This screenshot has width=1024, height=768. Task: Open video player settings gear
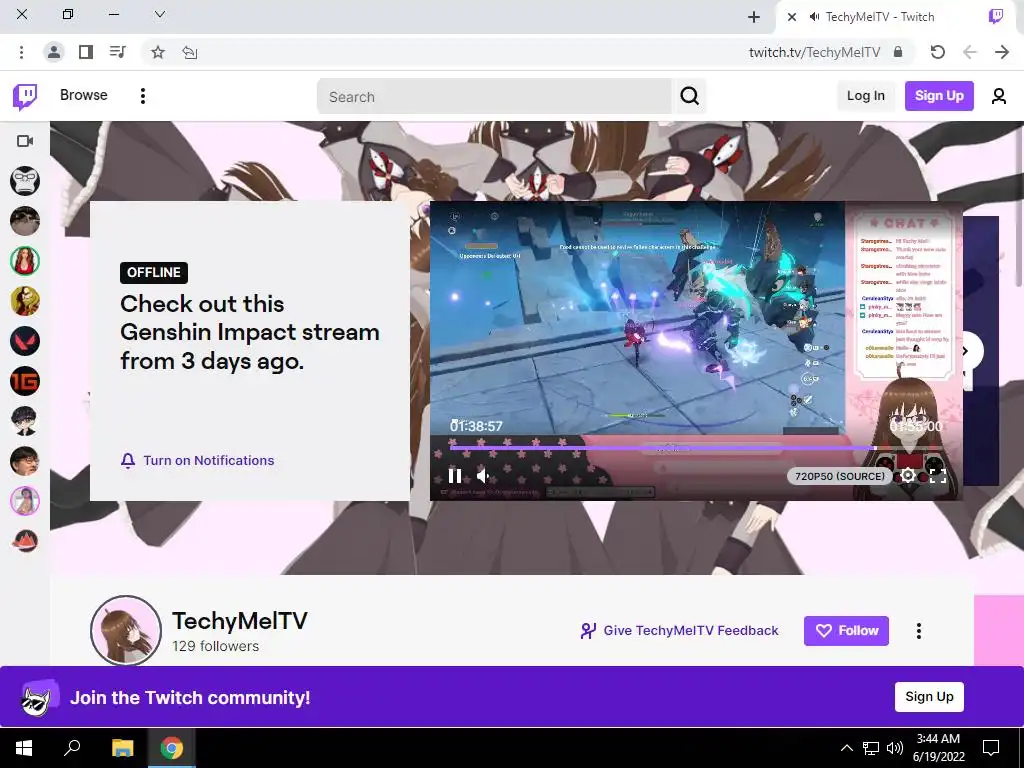[908, 476]
